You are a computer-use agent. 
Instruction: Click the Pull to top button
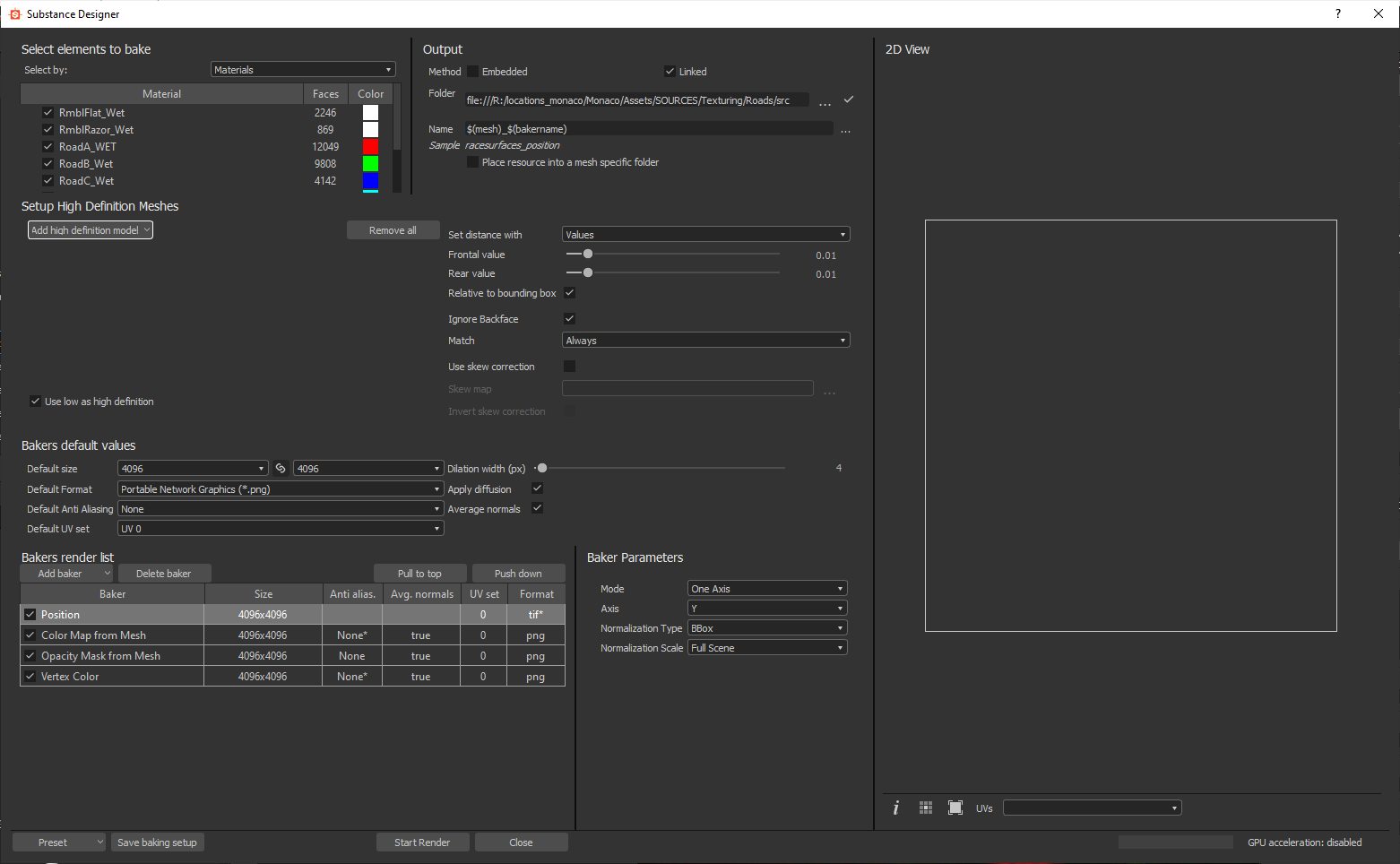point(419,574)
